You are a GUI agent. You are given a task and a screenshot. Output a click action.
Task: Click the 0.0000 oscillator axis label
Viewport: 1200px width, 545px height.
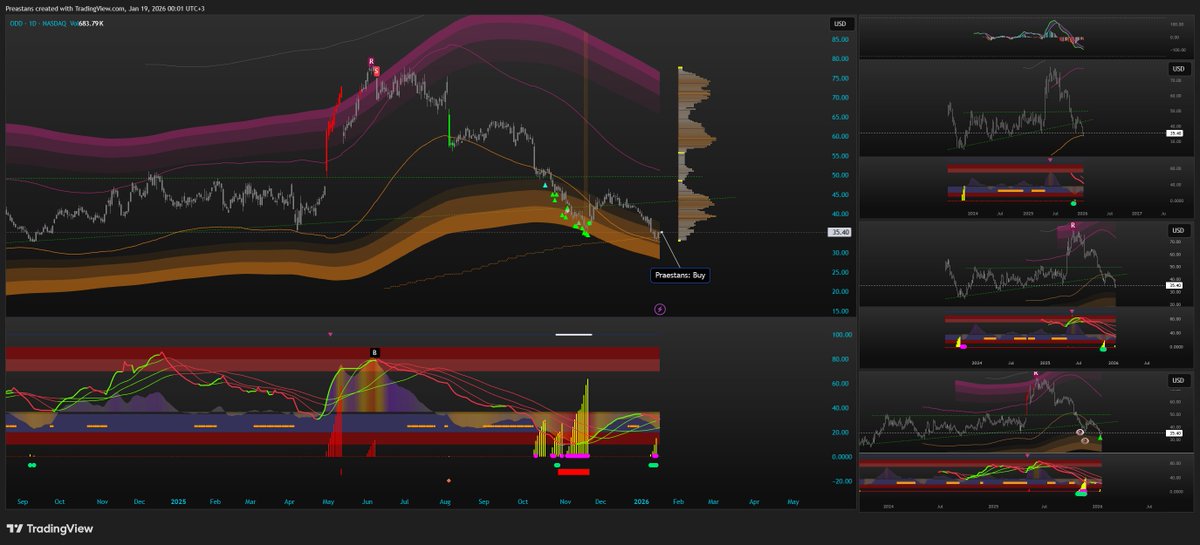[841, 456]
